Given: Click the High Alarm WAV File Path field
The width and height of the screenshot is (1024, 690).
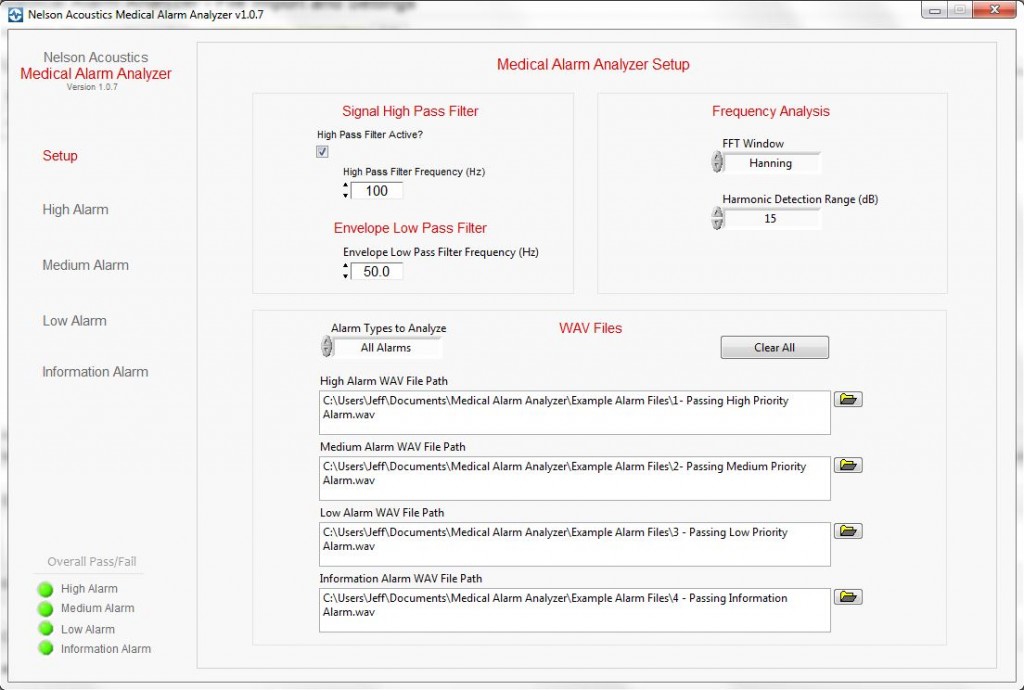Looking at the screenshot, I should [x=575, y=411].
